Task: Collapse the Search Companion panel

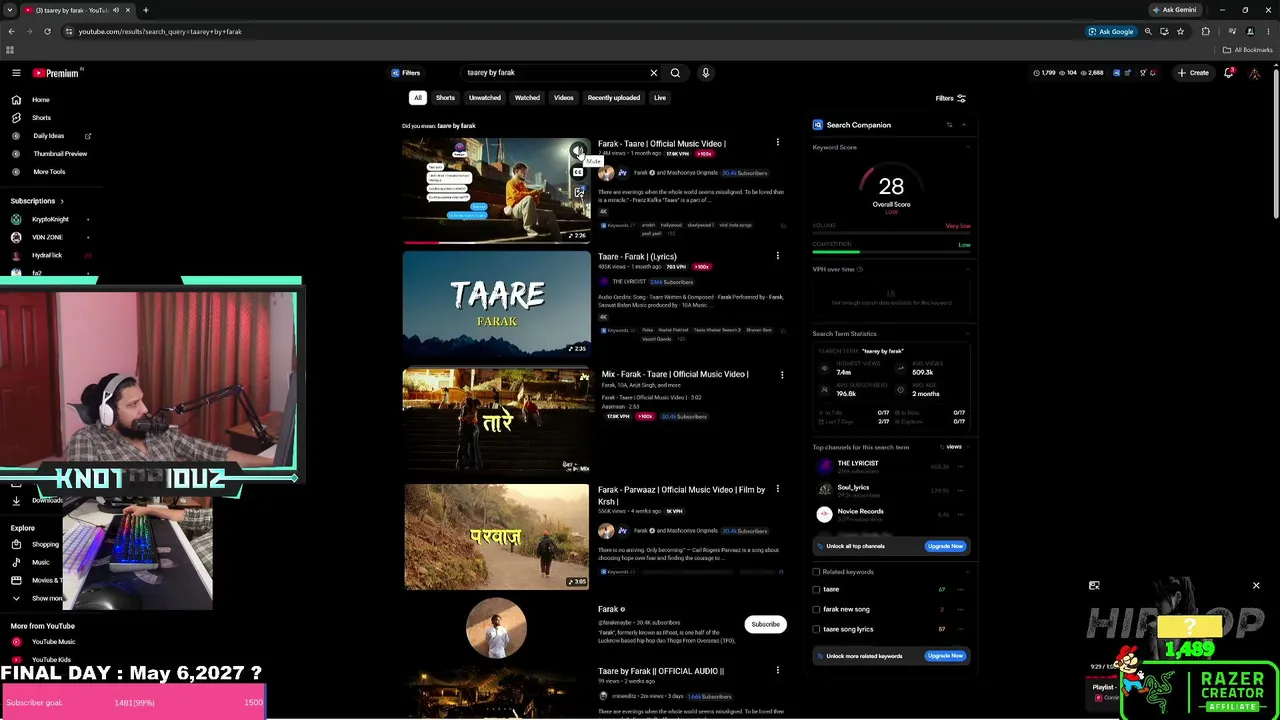Action: pos(964,125)
